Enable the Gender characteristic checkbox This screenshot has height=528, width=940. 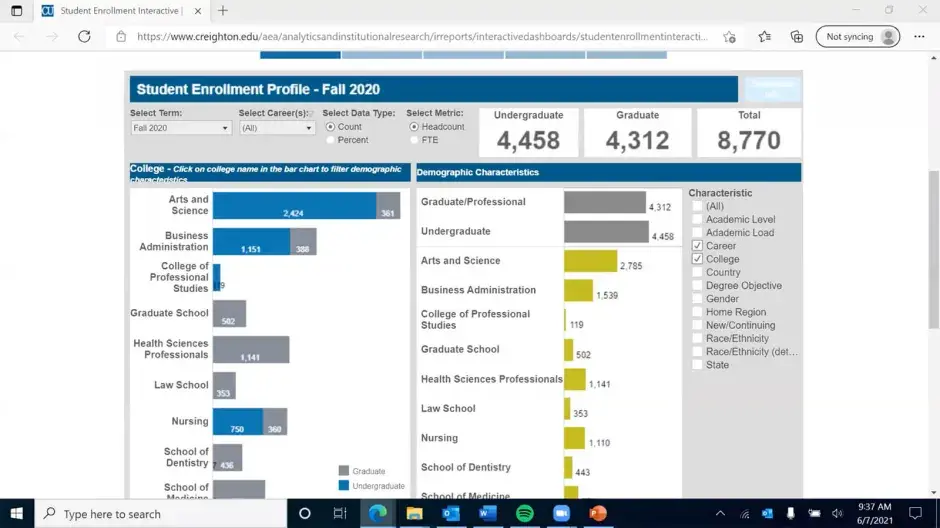point(697,298)
